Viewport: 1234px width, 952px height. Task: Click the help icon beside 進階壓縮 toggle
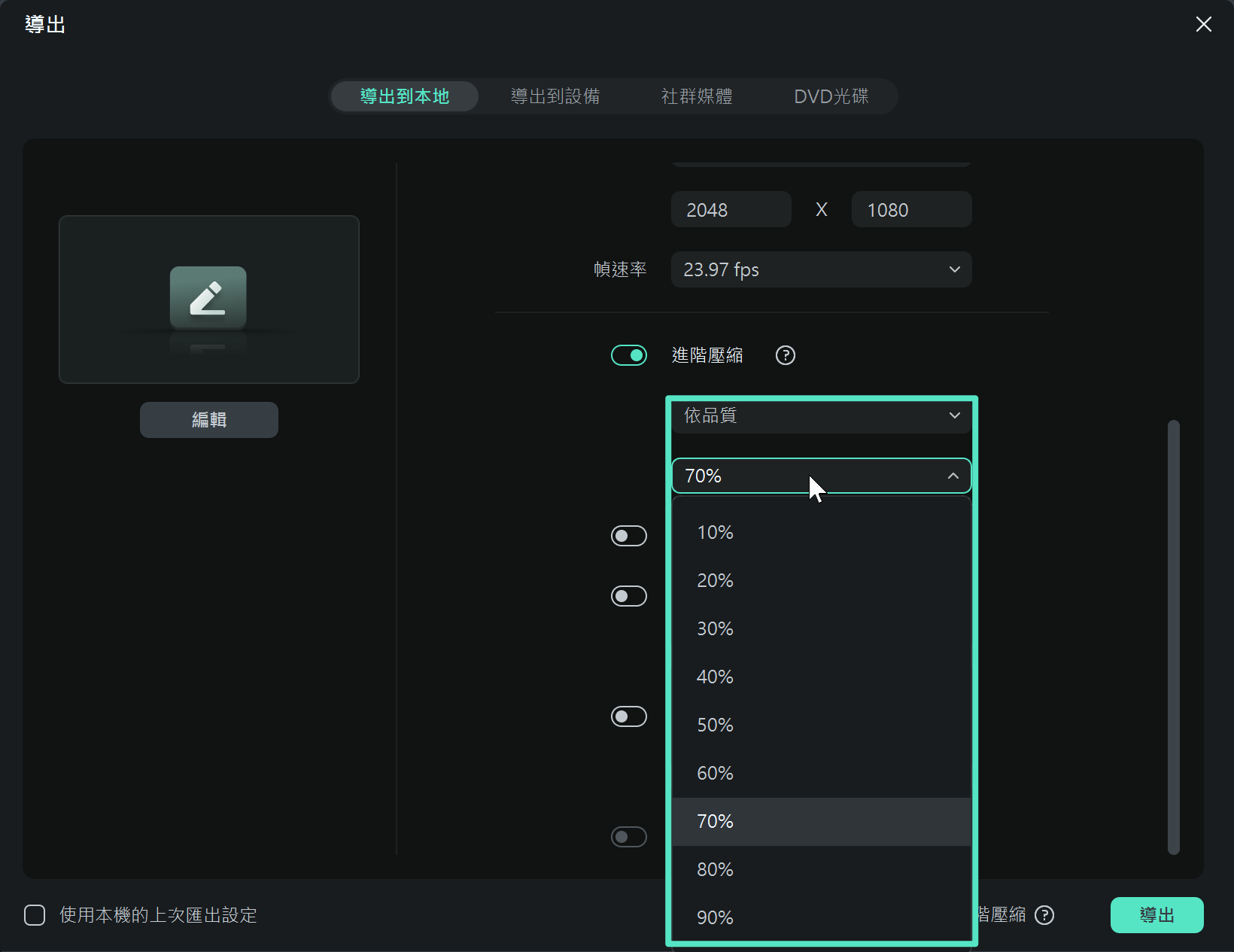[786, 355]
